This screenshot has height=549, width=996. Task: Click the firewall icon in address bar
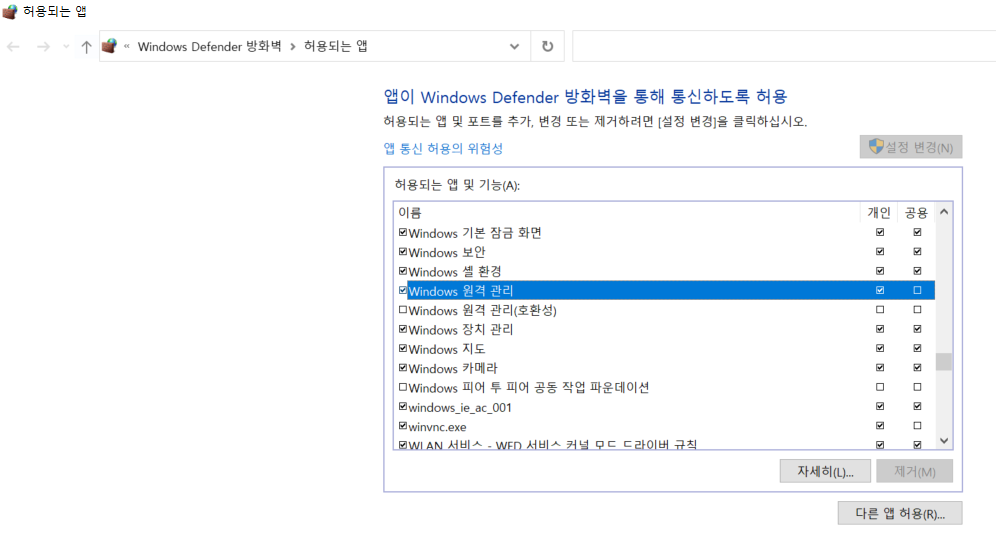click(109, 46)
